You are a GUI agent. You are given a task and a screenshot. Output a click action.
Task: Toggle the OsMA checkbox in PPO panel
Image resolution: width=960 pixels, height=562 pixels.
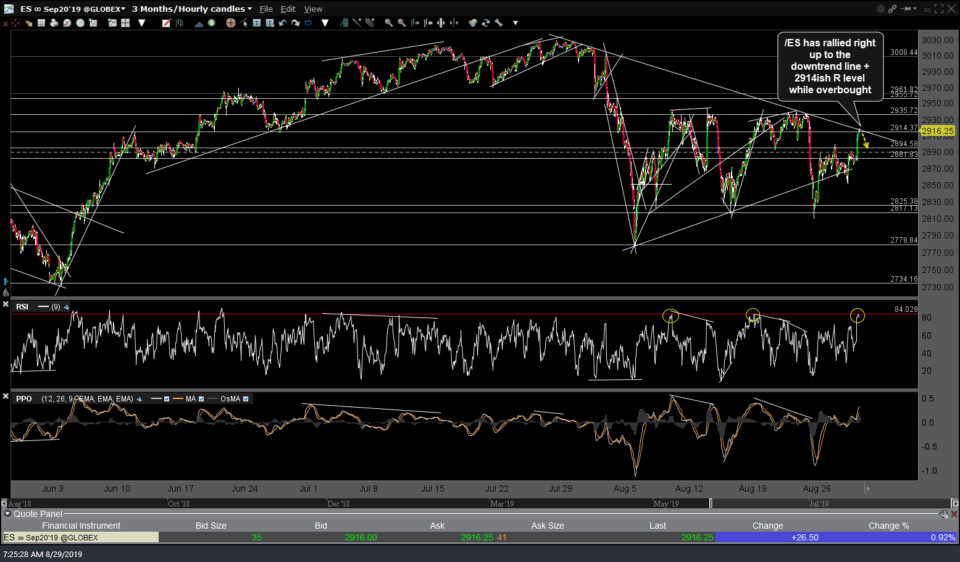point(246,399)
